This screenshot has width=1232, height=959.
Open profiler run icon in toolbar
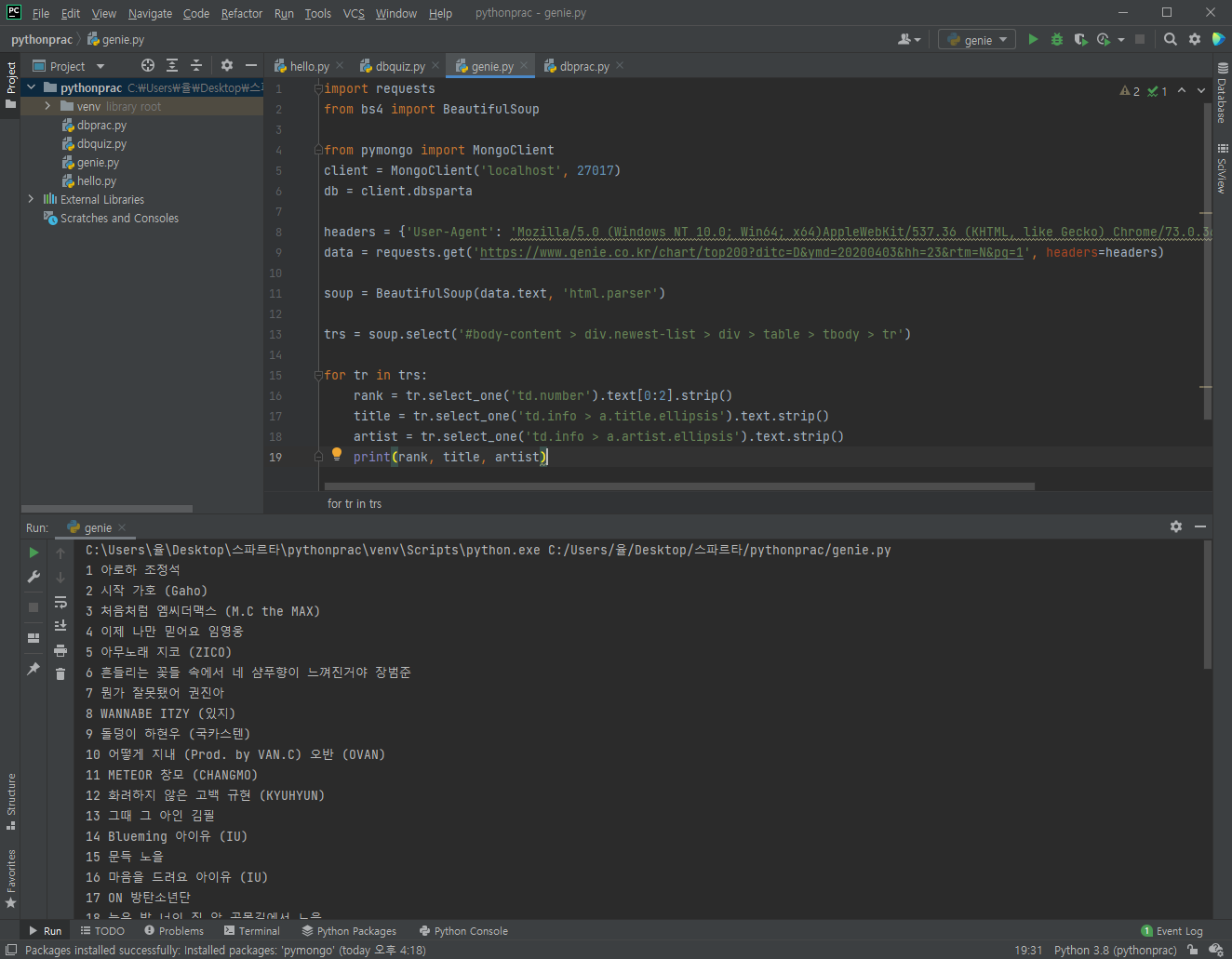coord(1104,39)
